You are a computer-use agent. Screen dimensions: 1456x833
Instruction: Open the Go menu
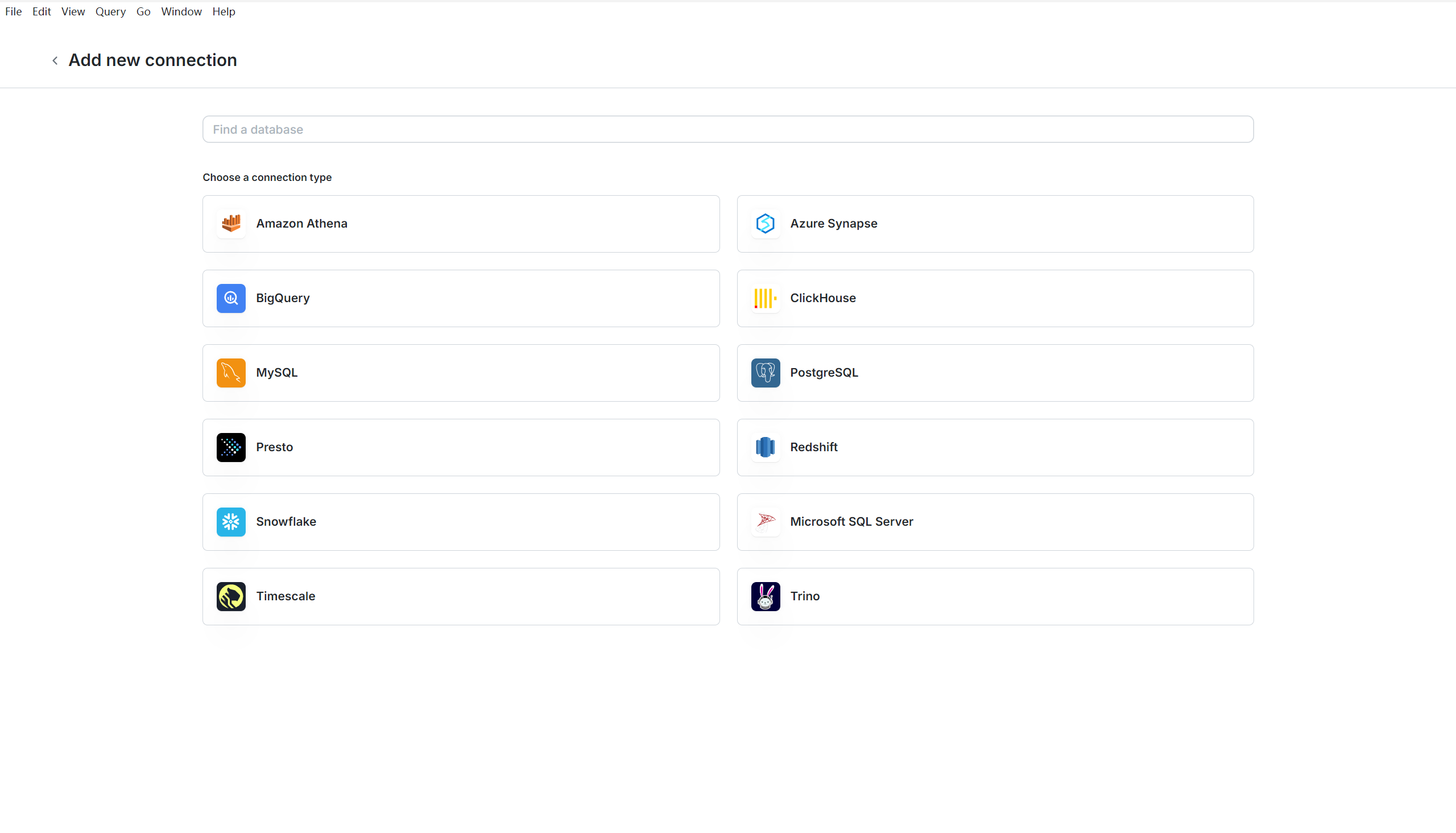tap(143, 11)
